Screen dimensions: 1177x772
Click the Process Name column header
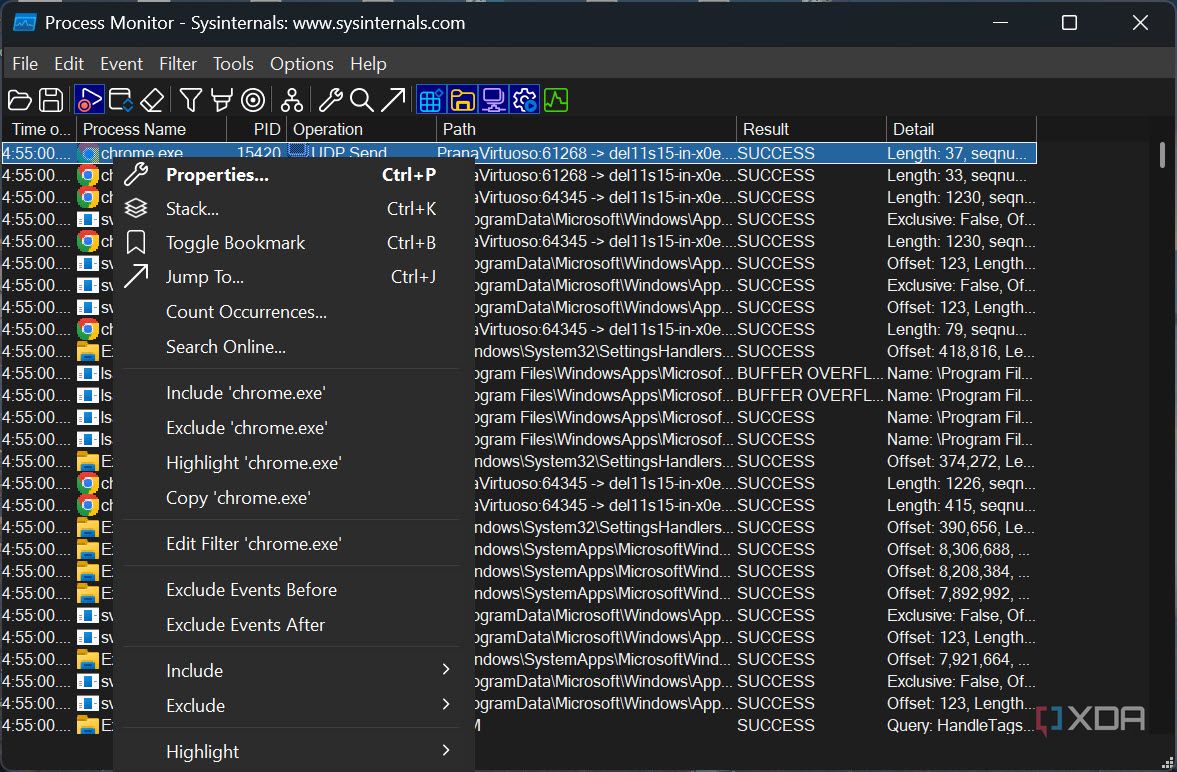(x=139, y=129)
